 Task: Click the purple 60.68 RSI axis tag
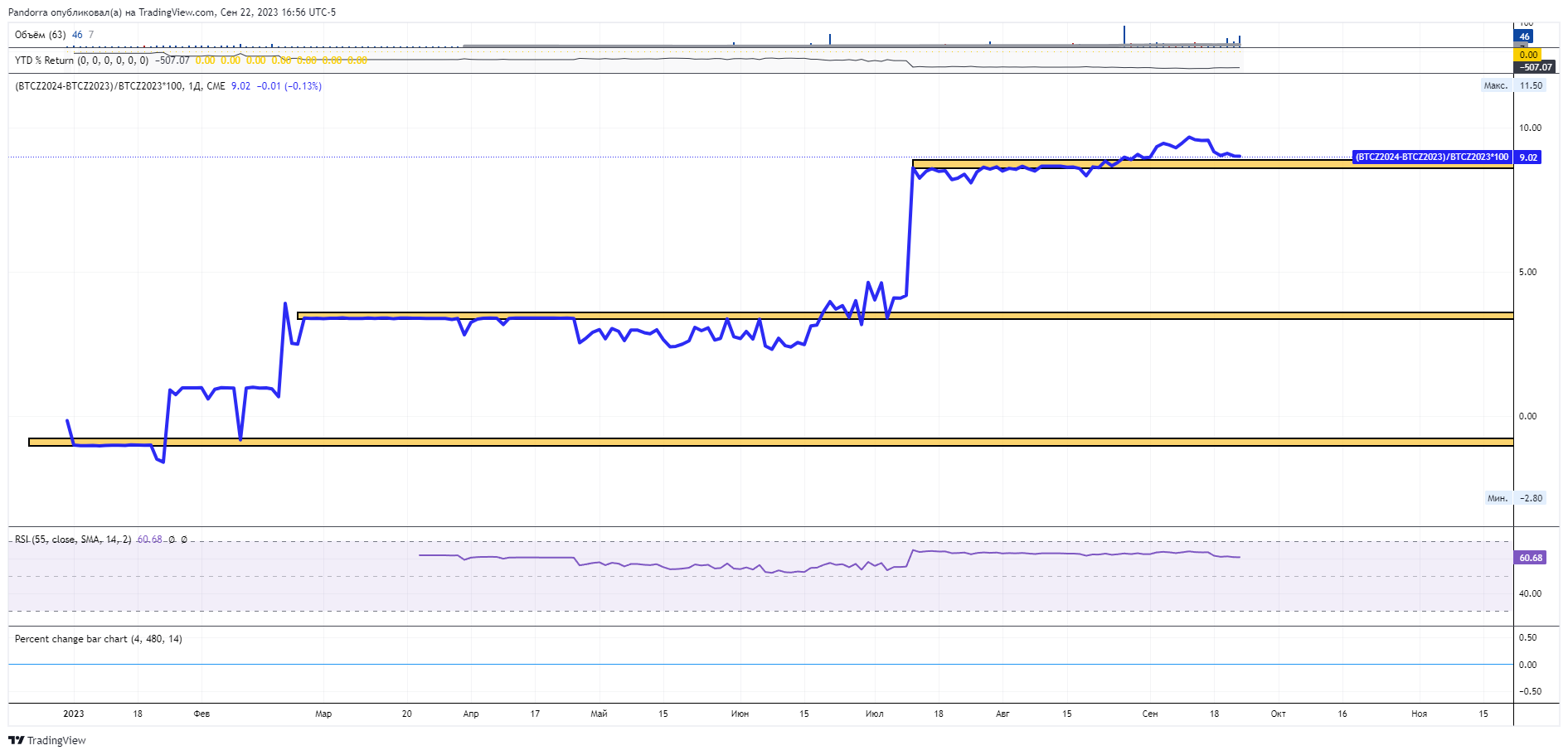tap(1531, 558)
